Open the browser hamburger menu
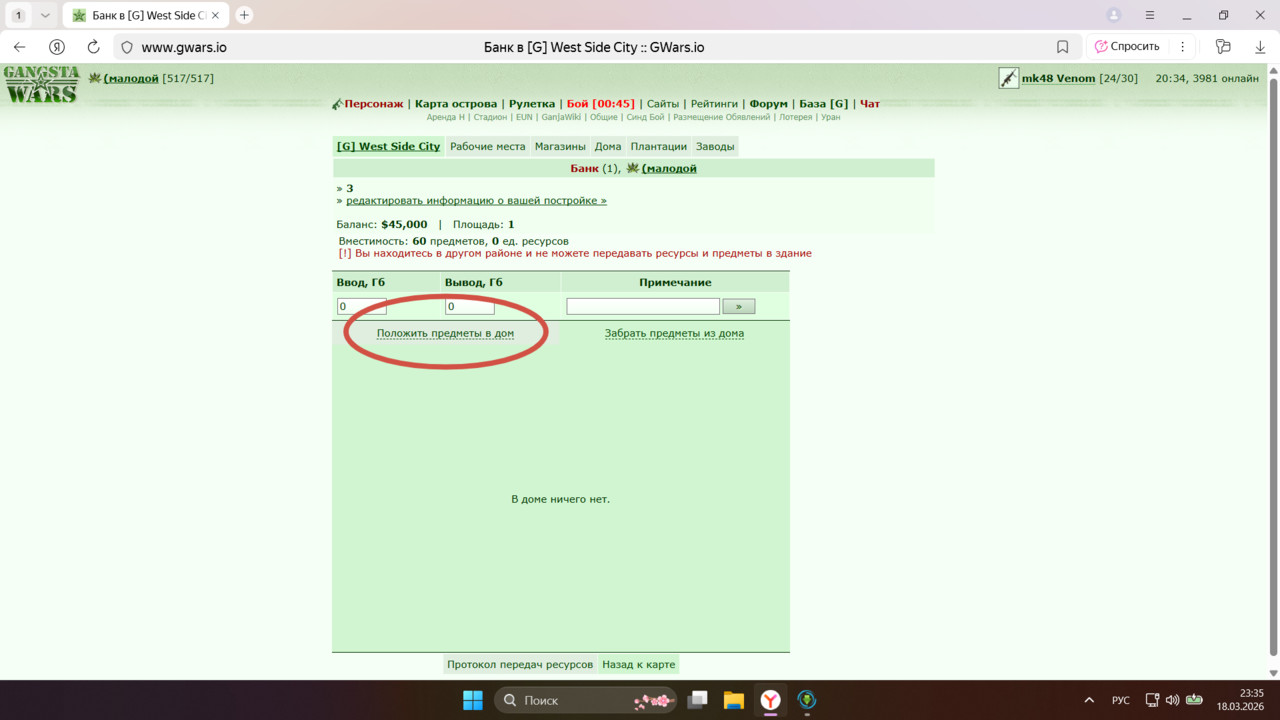The height and width of the screenshot is (720, 1280). pyautogui.click(x=1151, y=15)
